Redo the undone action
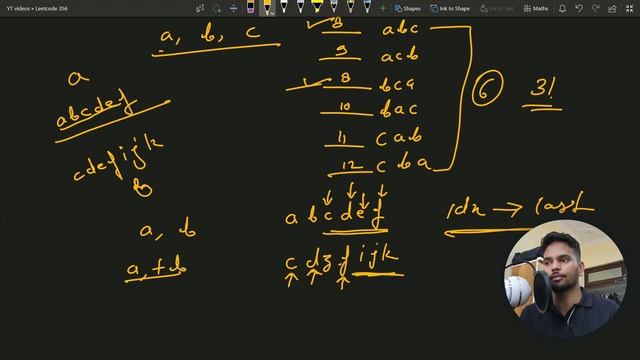The height and width of the screenshot is (360, 640). [x=596, y=8]
